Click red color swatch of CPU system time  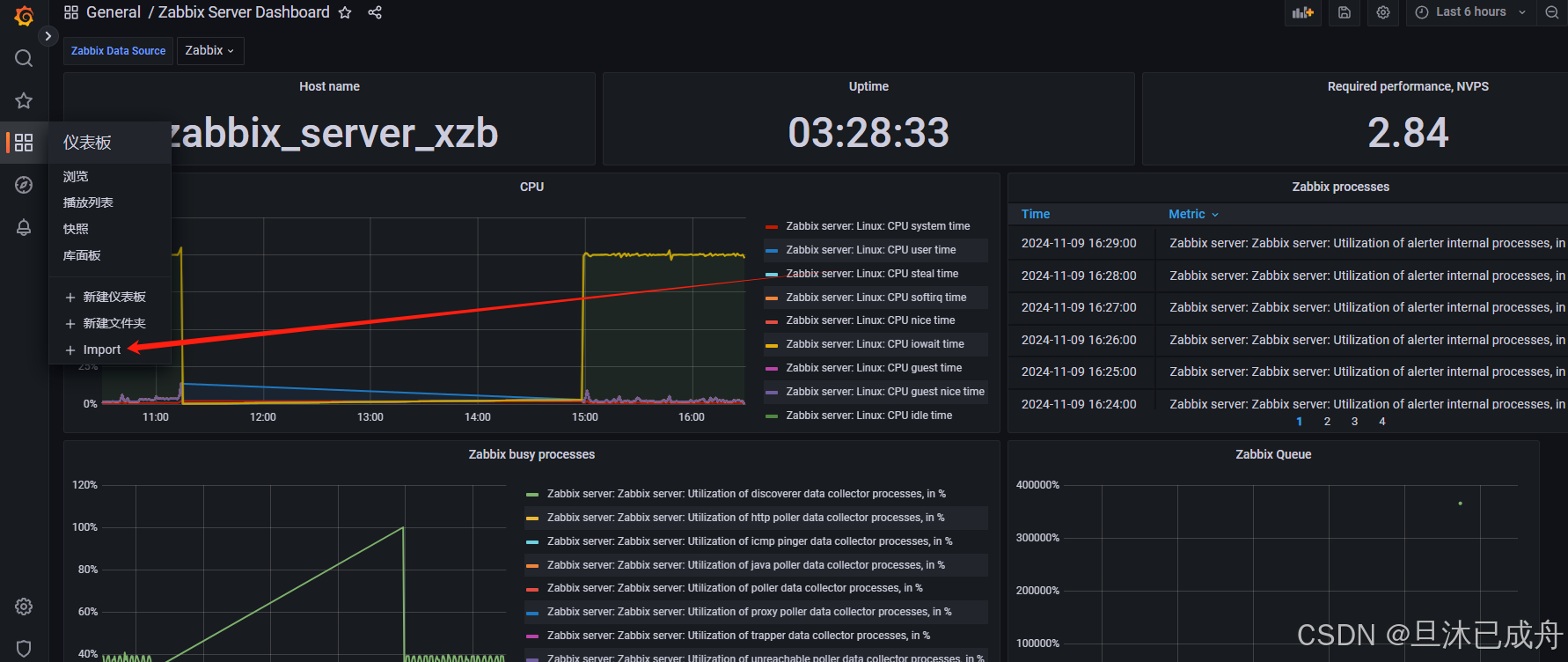tap(772, 226)
